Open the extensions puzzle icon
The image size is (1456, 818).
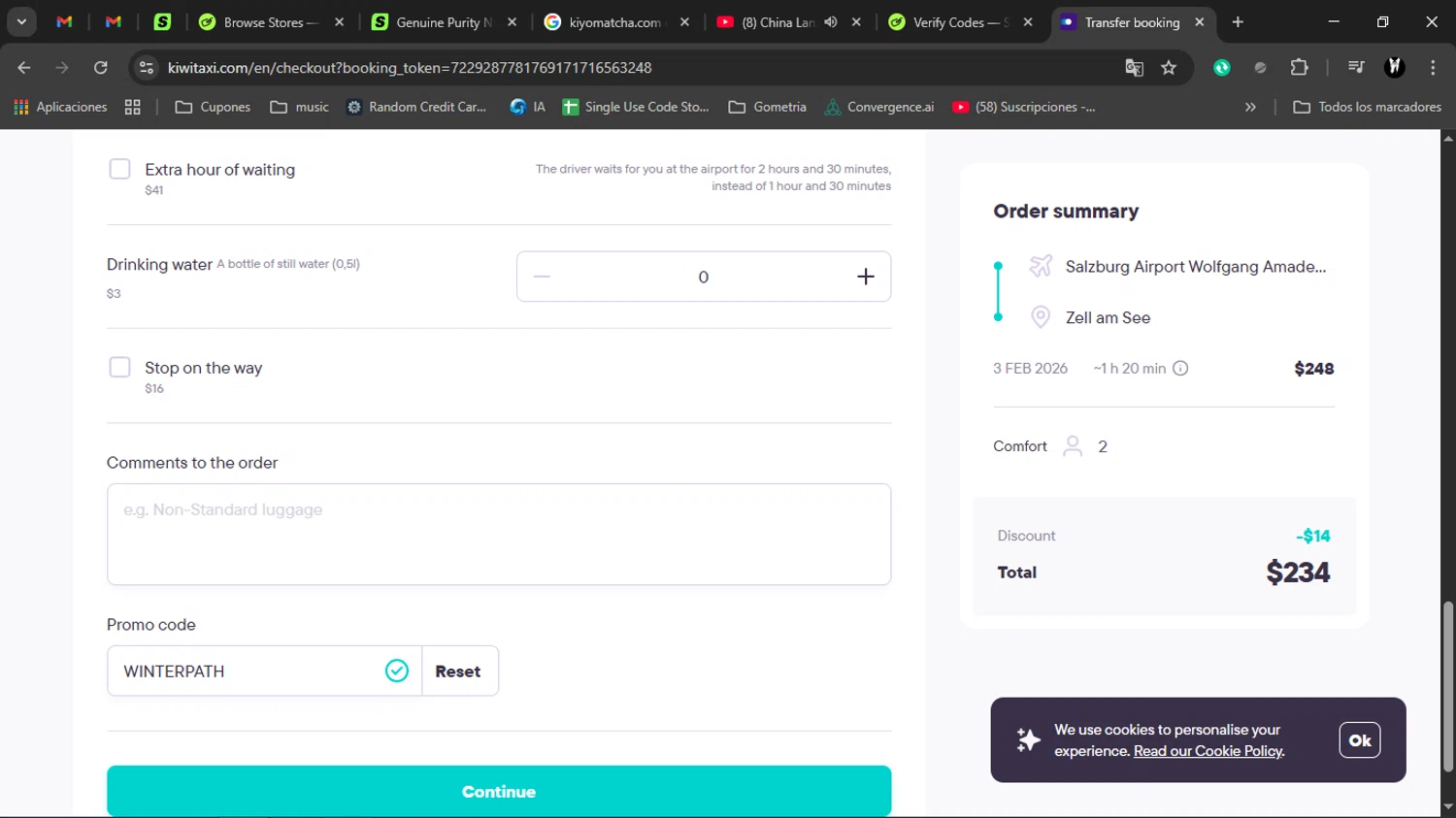click(x=1299, y=67)
